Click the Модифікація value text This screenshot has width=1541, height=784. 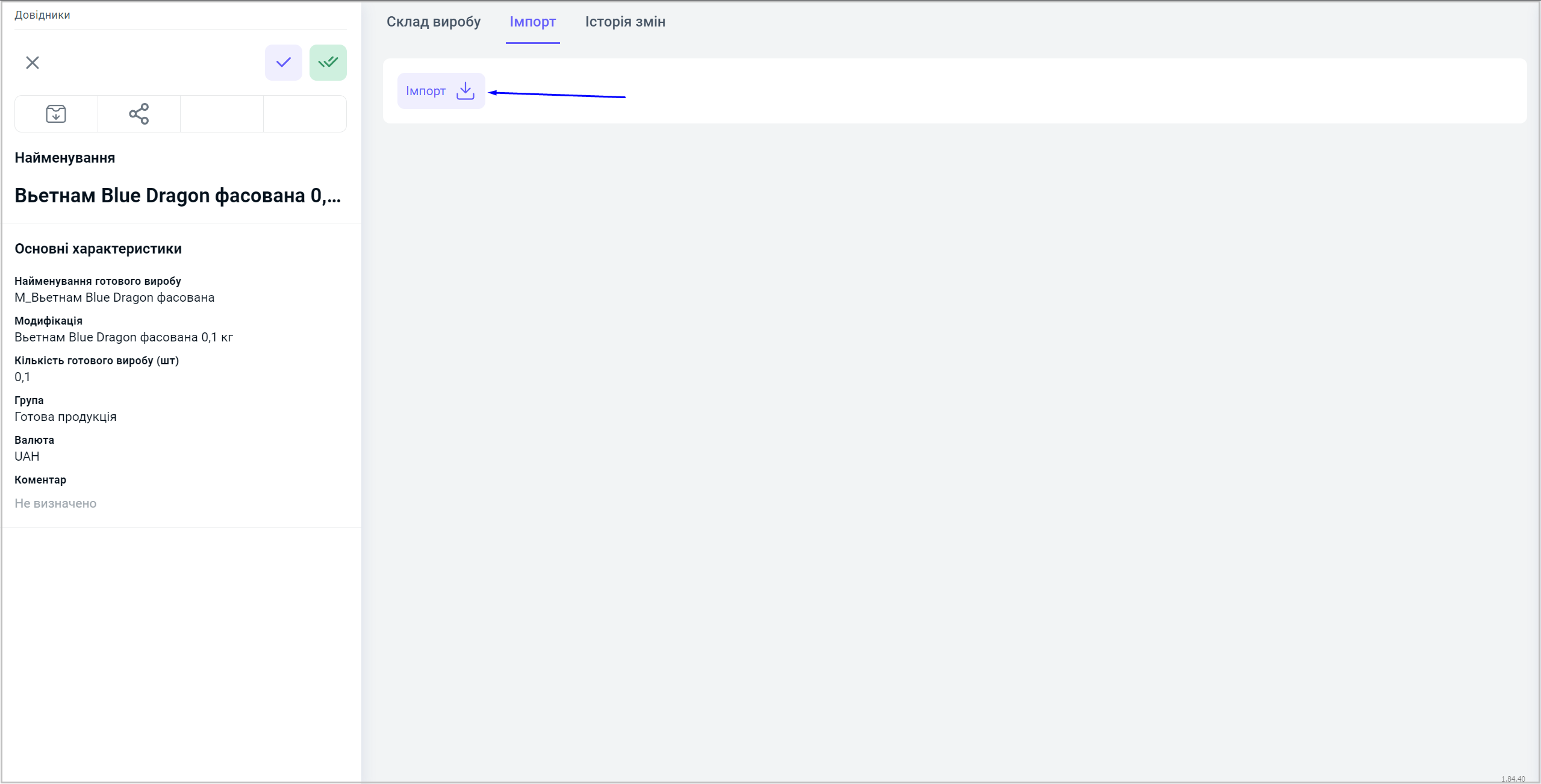[x=123, y=337]
